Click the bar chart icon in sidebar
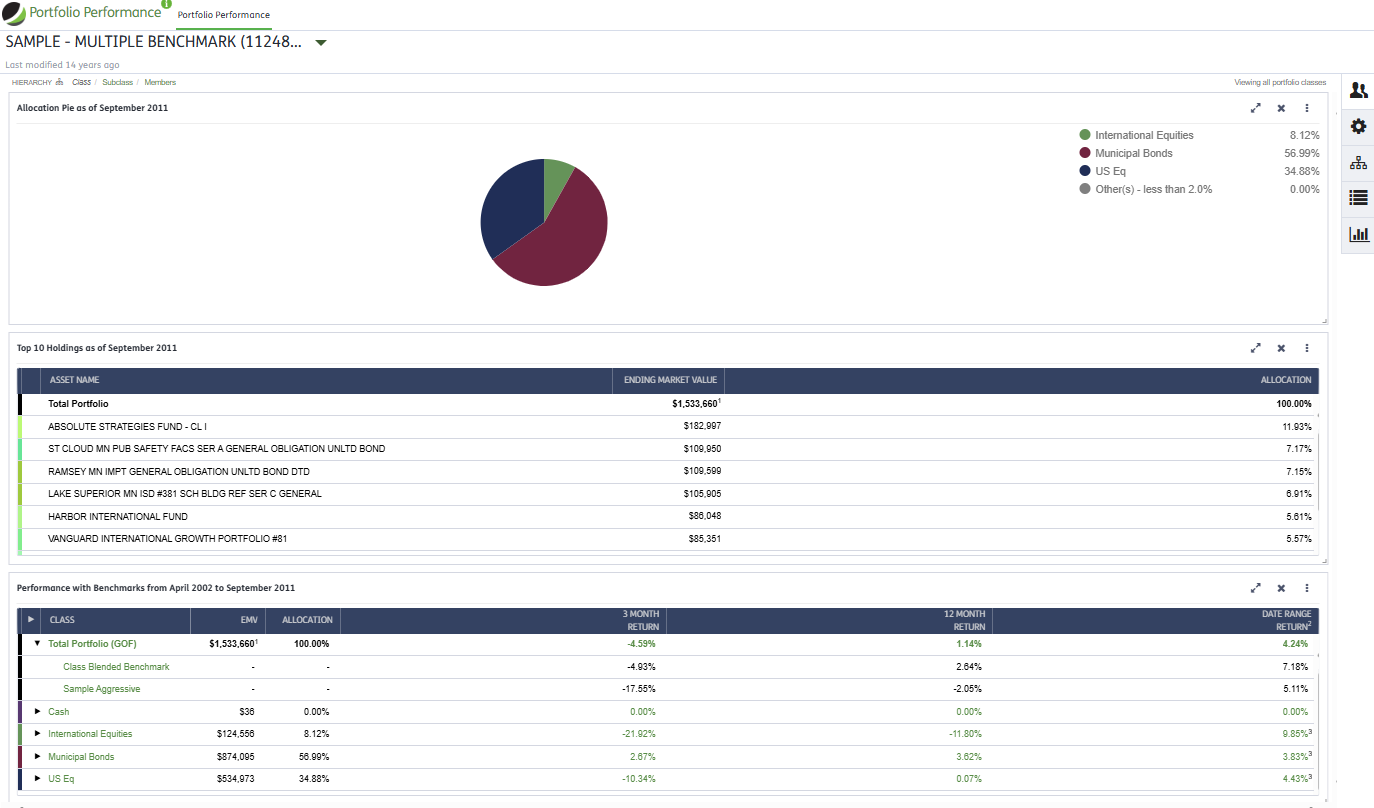The height and width of the screenshot is (808, 1374). click(x=1358, y=234)
